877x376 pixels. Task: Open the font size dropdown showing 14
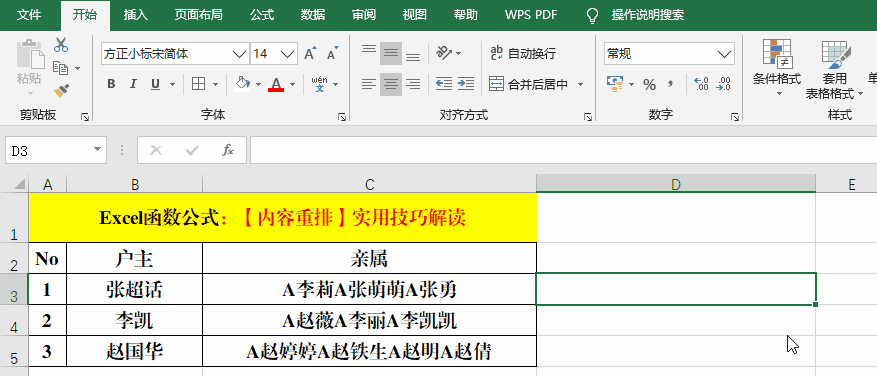pyautogui.click(x=288, y=54)
